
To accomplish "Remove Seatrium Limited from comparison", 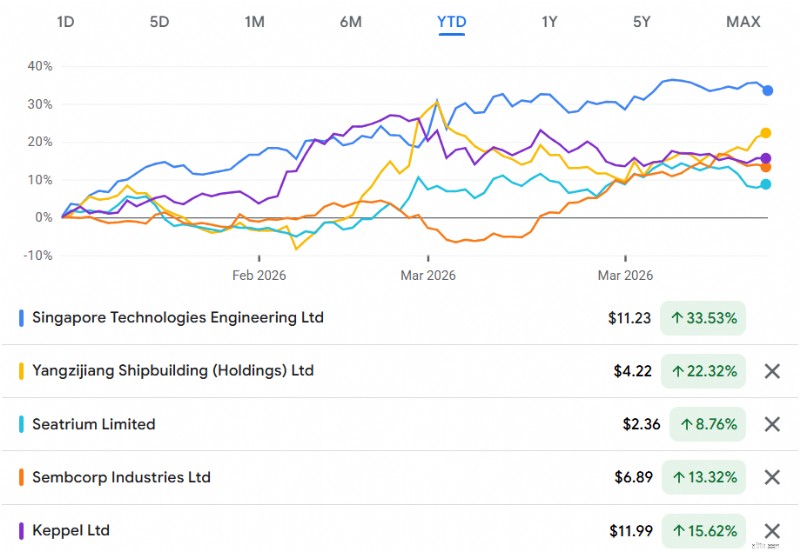I will tap(772, 424).
